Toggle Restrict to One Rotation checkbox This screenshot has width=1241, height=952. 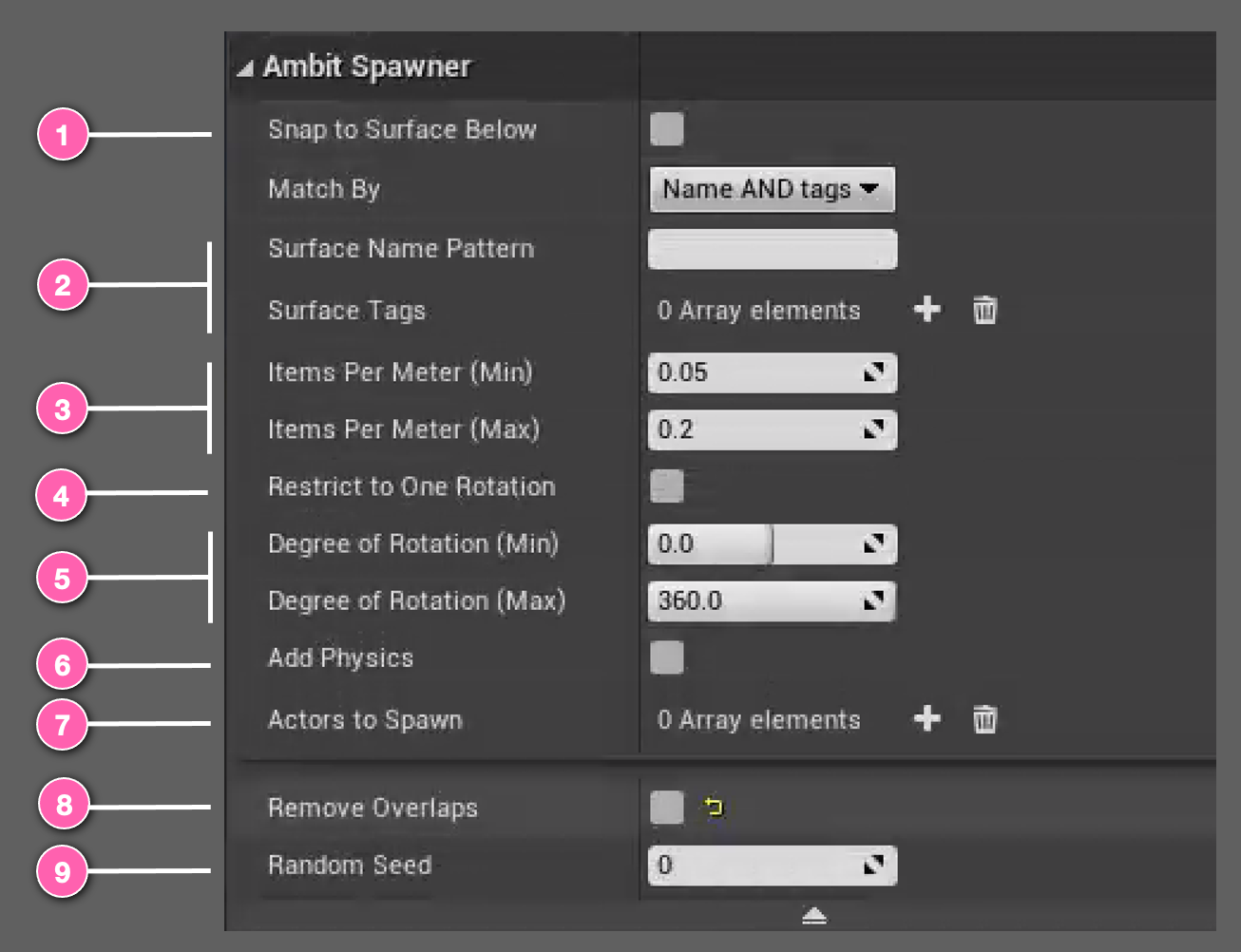(667, 486)
